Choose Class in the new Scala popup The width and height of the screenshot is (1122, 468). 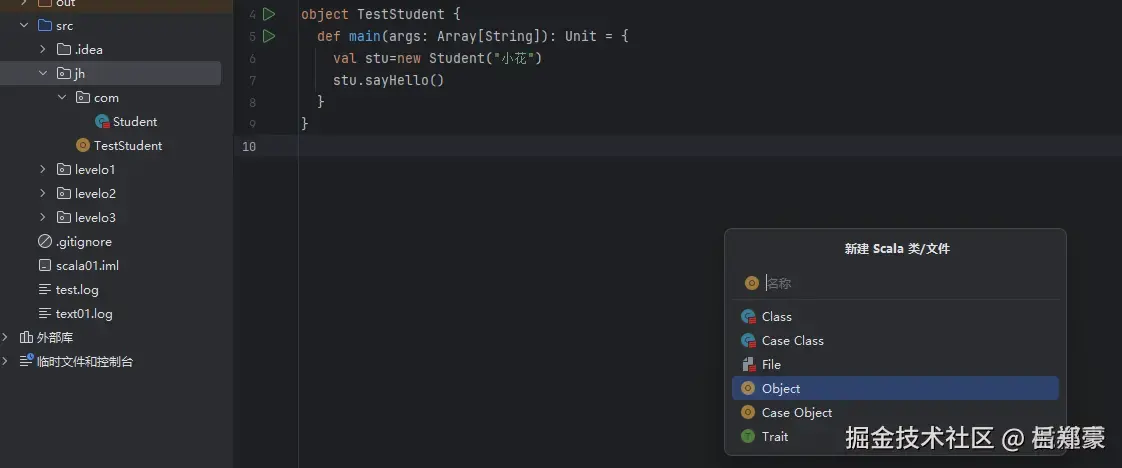point(776,316)
